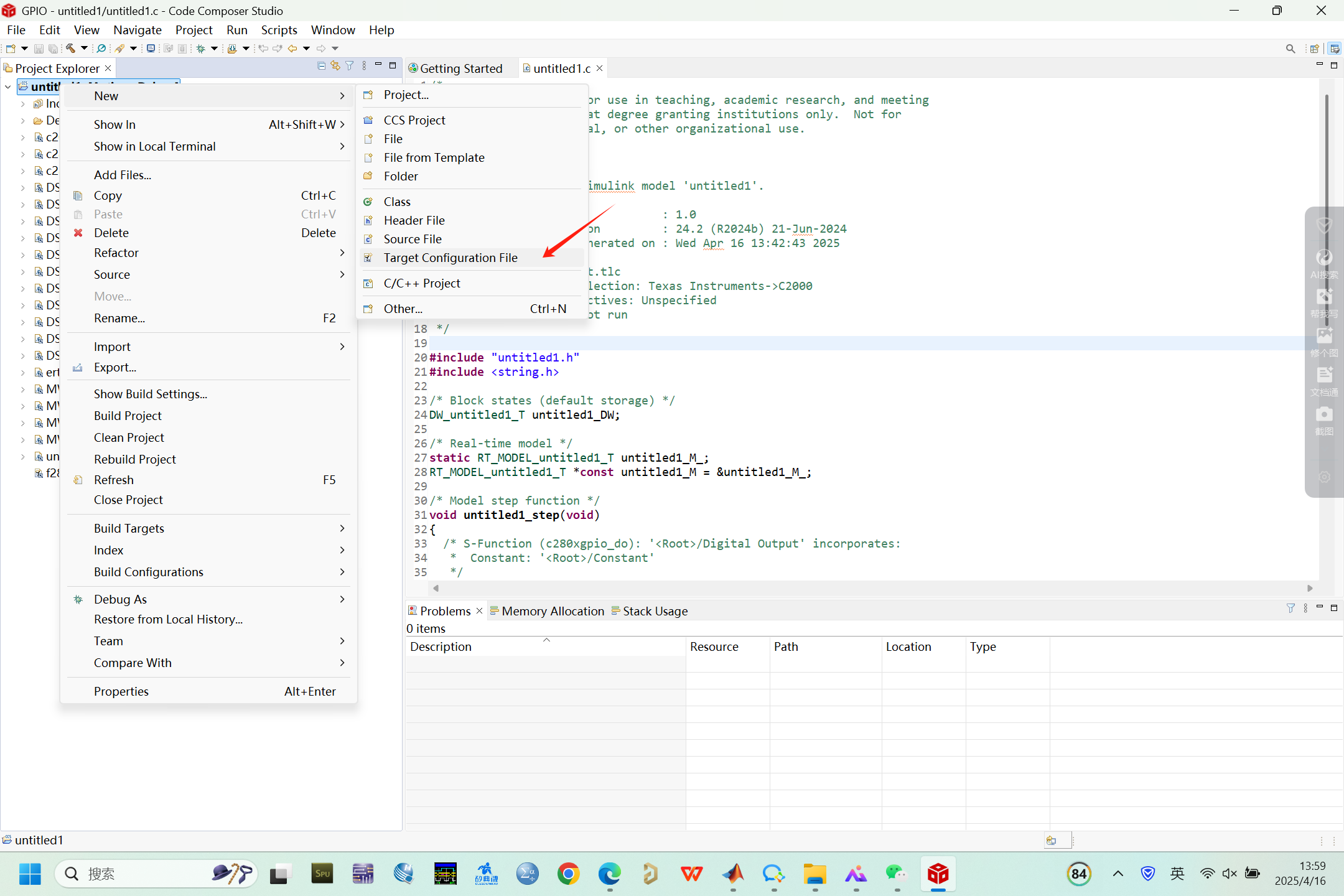Click Properties in the context menu
This screenshot has width=1344, height=896.
point(121,691)
